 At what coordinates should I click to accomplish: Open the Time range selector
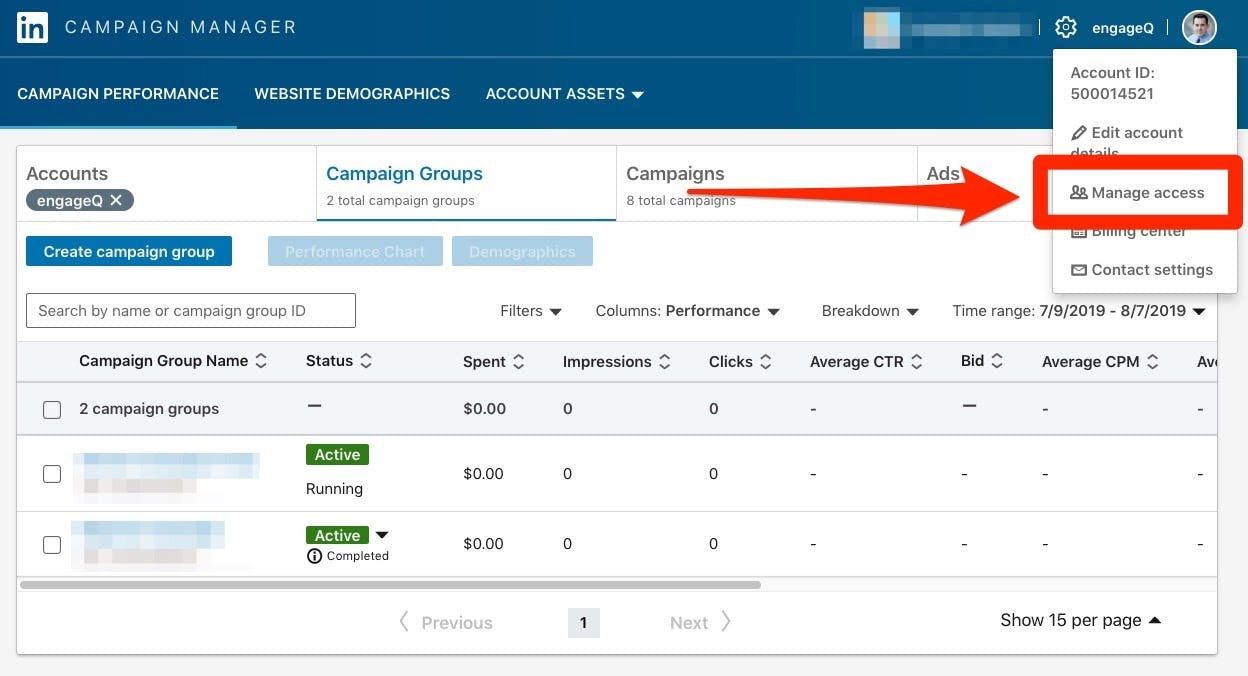1078,311
